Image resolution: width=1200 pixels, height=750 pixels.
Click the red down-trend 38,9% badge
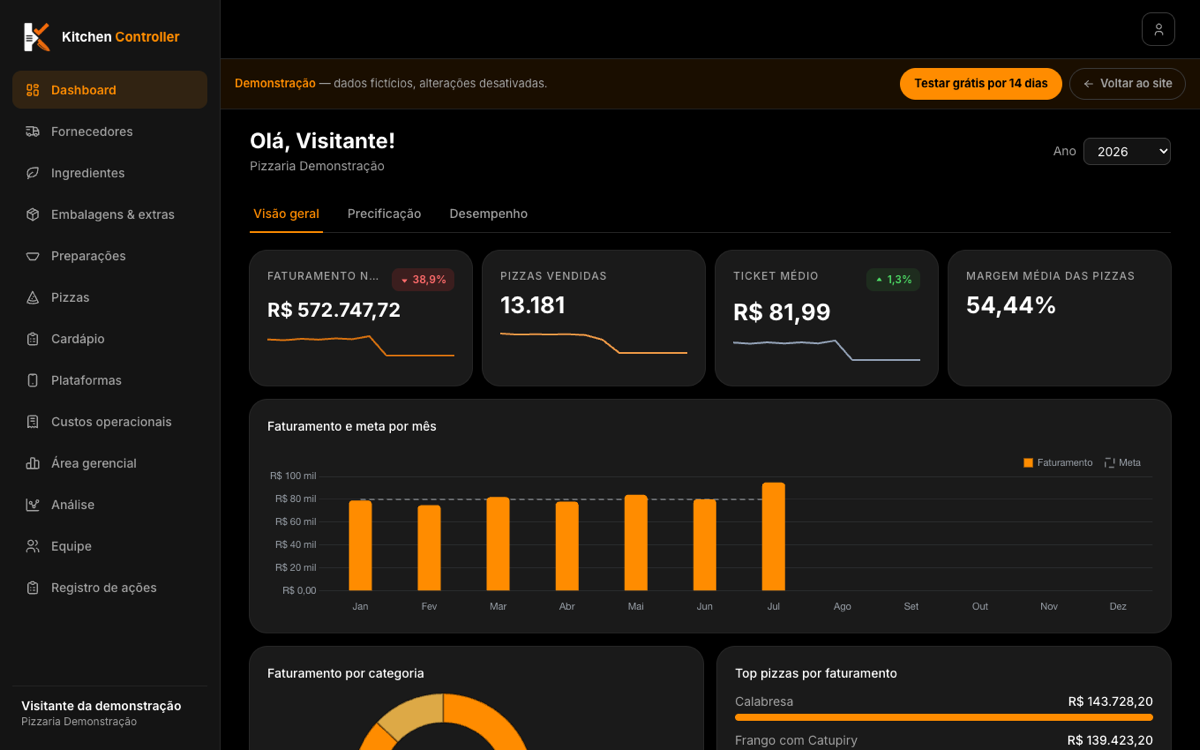pos(423,280)
